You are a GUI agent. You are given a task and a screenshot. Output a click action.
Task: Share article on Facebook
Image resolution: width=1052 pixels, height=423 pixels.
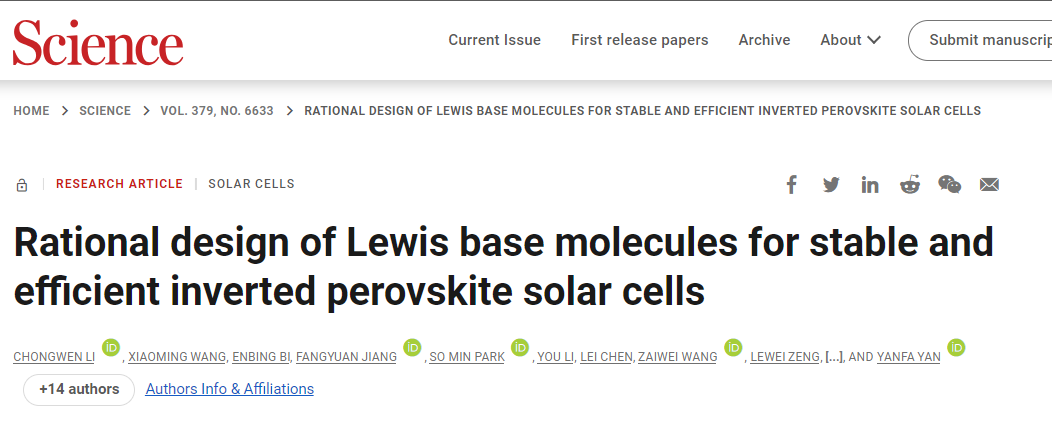point(791,184)
